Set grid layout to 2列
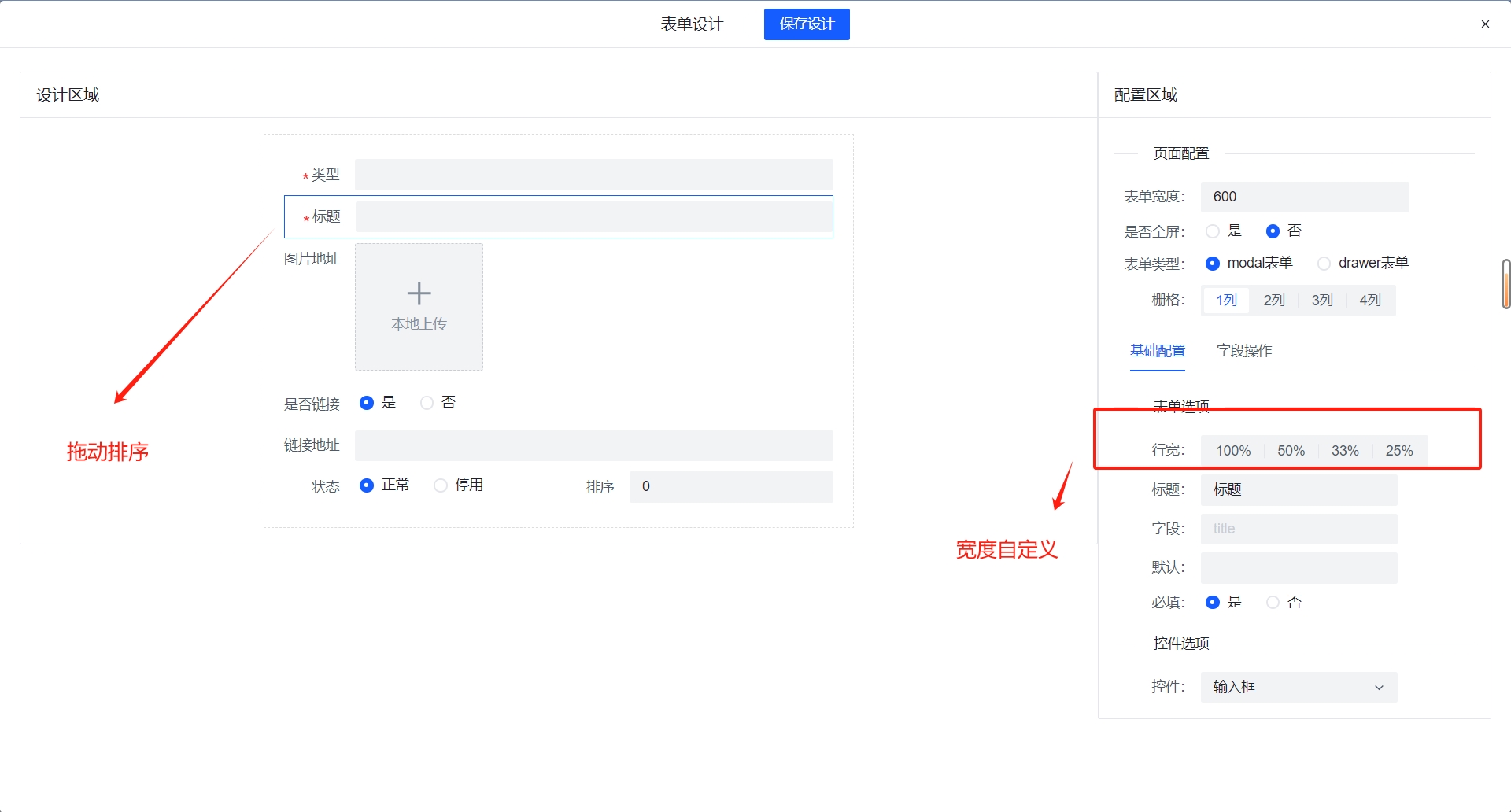The image size is (1511, 812). tap(1273, 301)
